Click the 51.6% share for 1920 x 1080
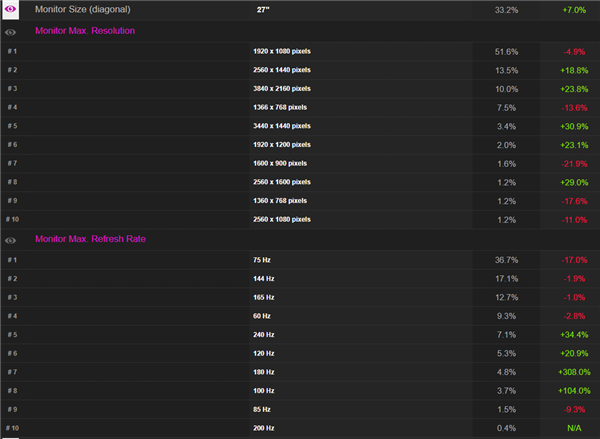The height and width of the screenshot is (439, 600). click(506, 51)
